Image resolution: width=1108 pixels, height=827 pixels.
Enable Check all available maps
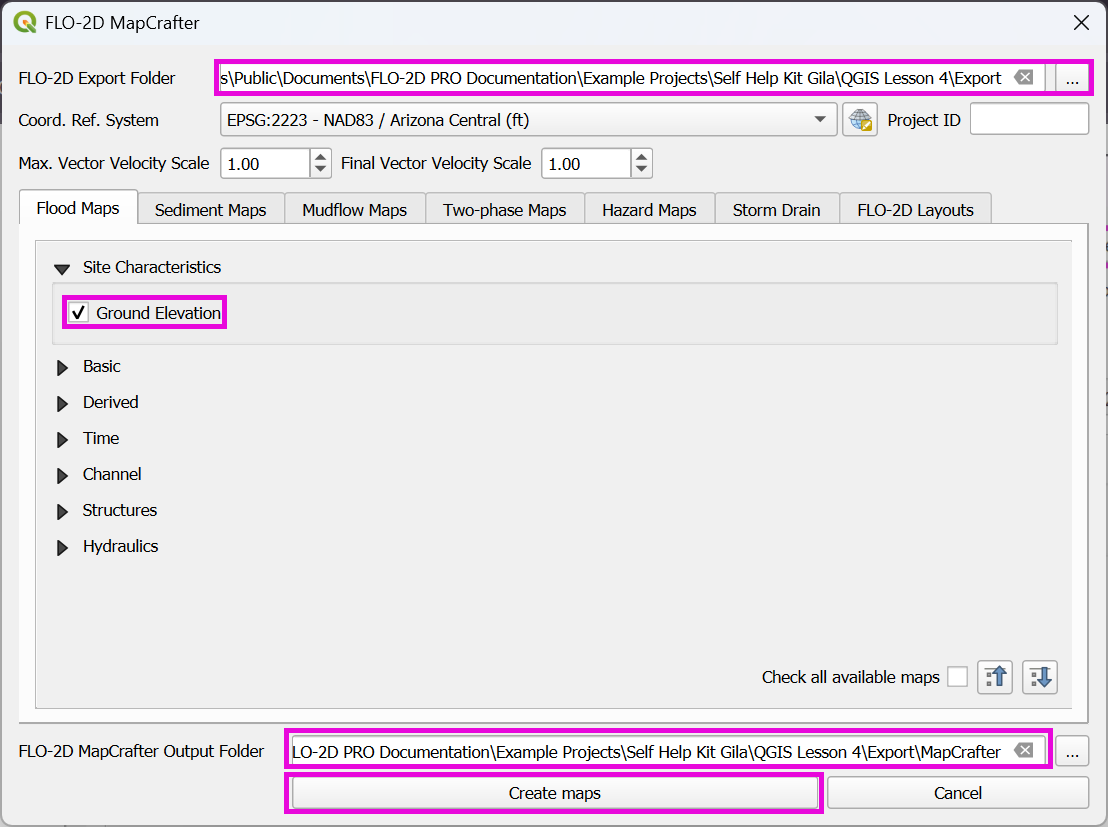click(x=957, y=677)
